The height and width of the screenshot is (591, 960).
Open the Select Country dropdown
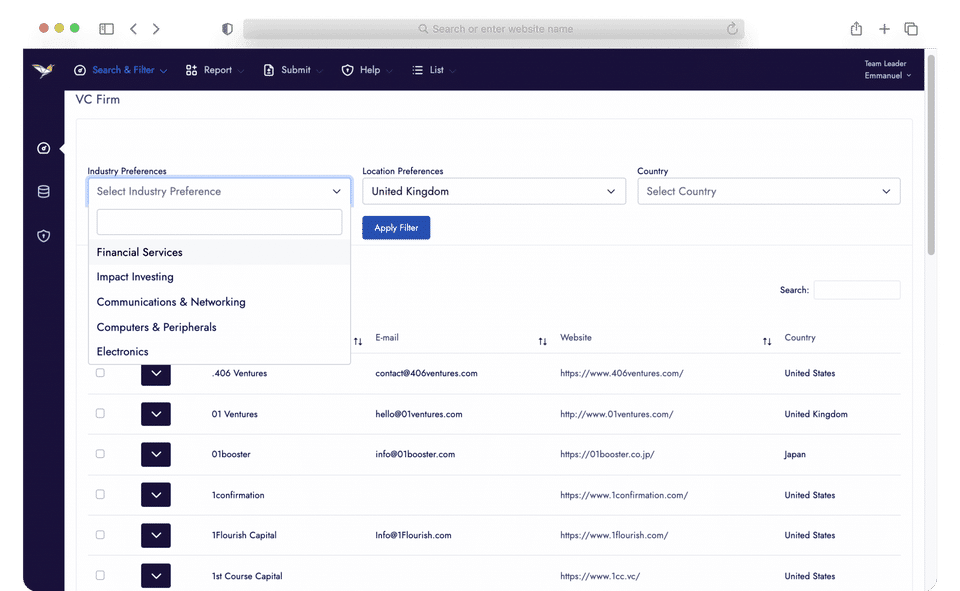[768, 191]
